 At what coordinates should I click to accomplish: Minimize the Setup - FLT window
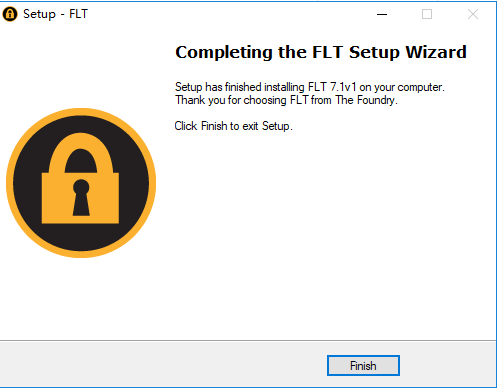pos(382,14)
